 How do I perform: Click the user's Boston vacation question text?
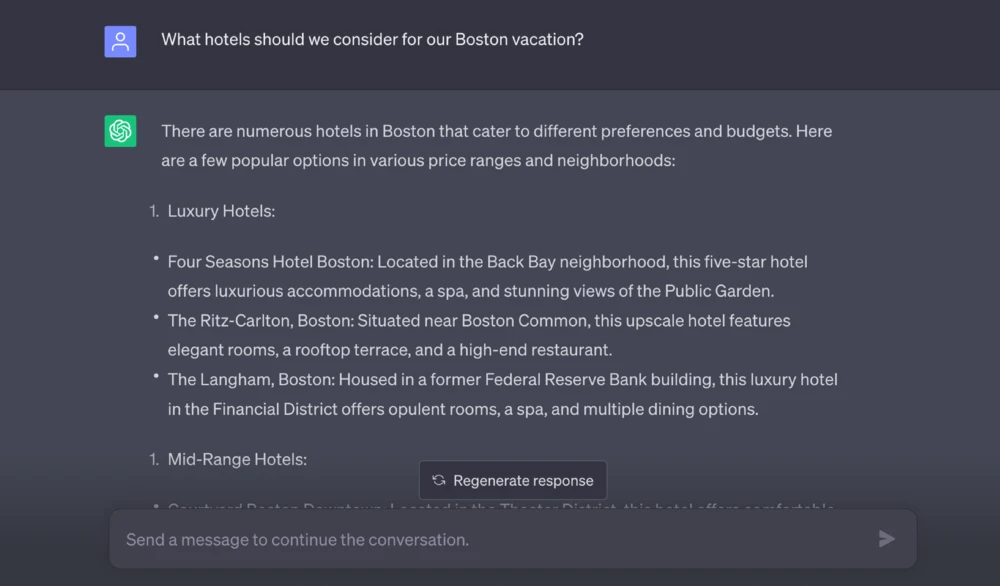[372, 40]
